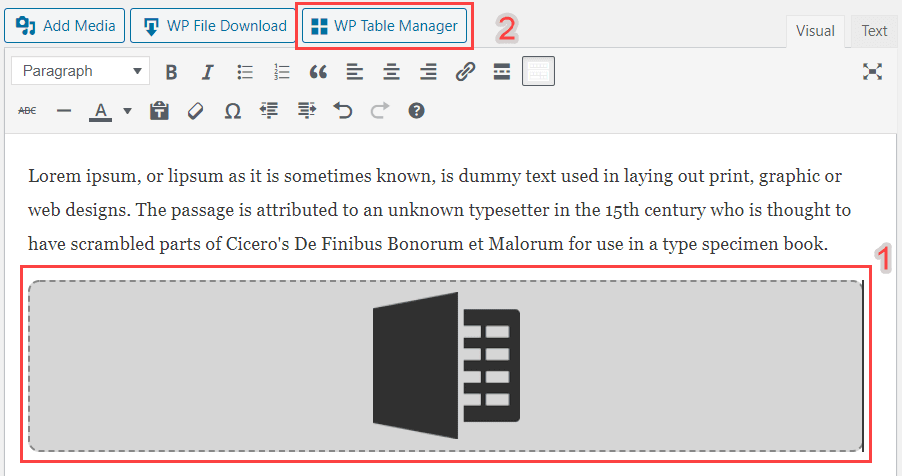Insert or edit link icon
Screen dimensions: 902x476
(x=465, y=72)
